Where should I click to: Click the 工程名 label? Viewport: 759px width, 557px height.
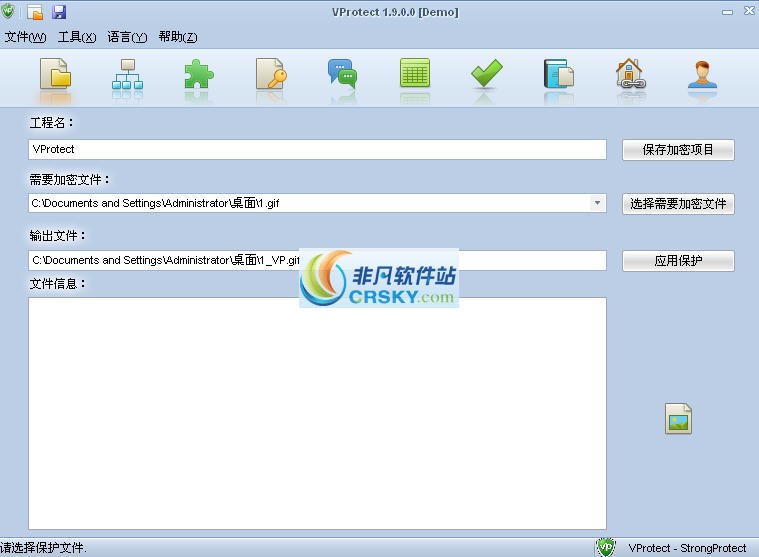pyautogui.click(x=51, y=123)
